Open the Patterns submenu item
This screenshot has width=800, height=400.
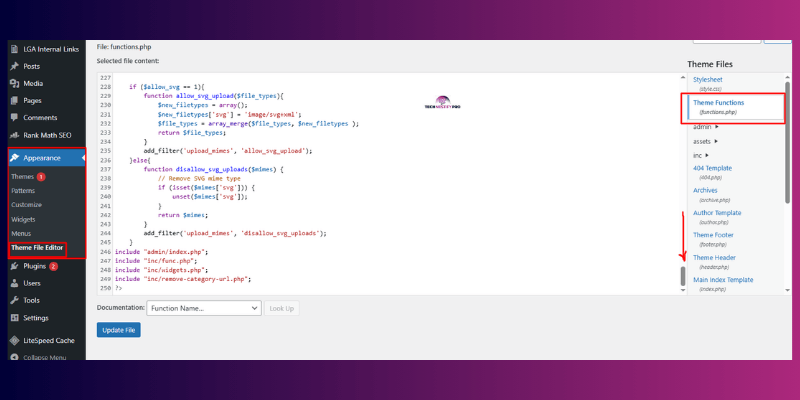pyautogui.click(x=23, y=191)
